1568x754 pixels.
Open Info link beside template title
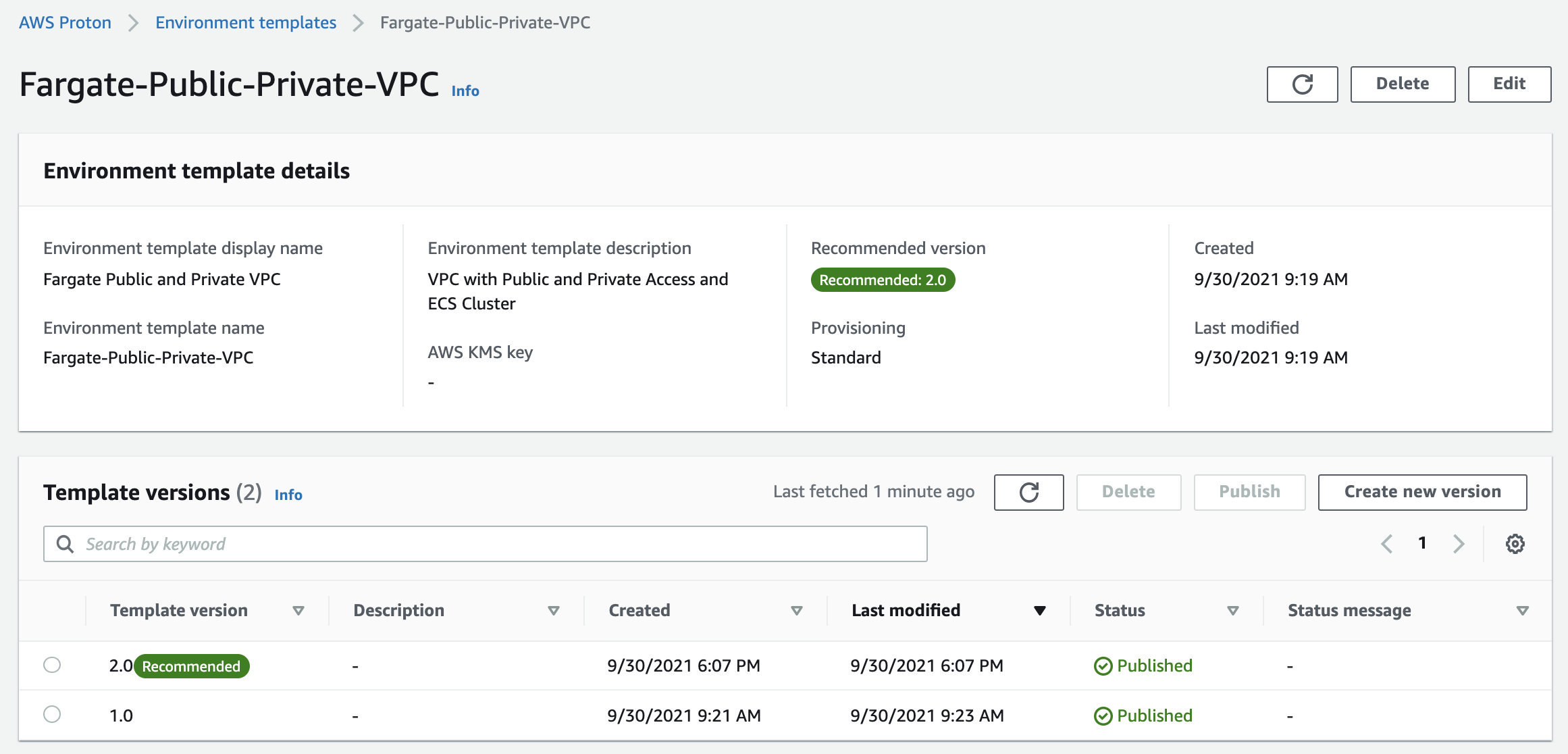point(465,91)
